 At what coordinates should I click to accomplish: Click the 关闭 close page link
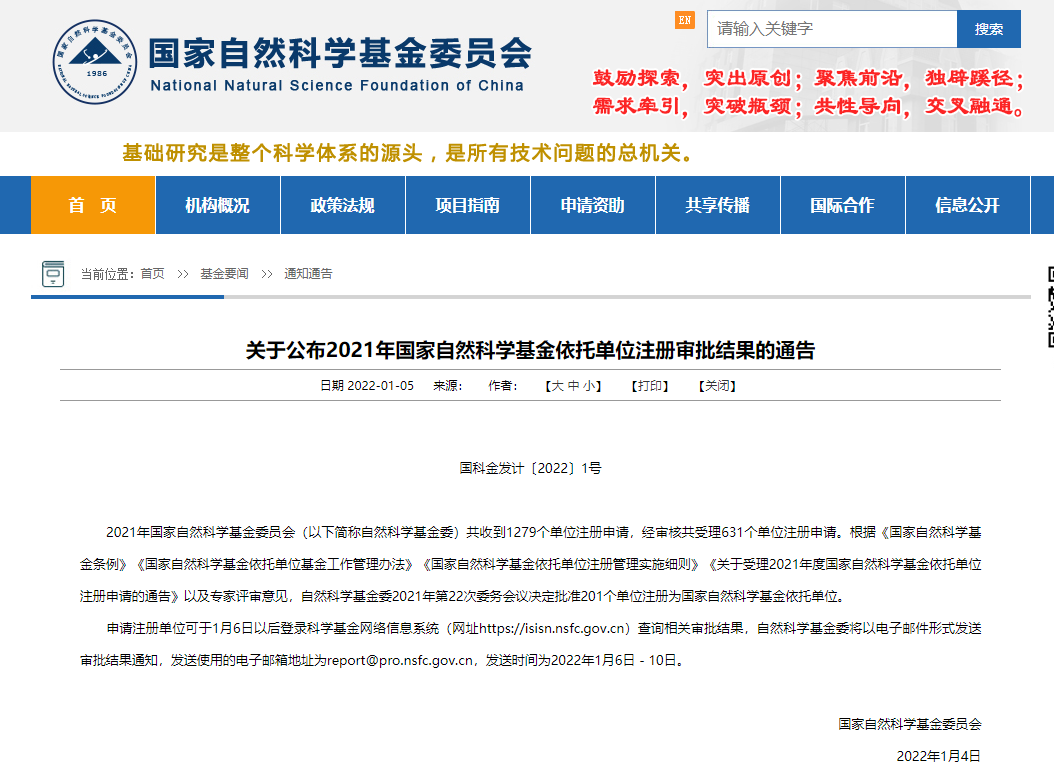tap(717, 386)
